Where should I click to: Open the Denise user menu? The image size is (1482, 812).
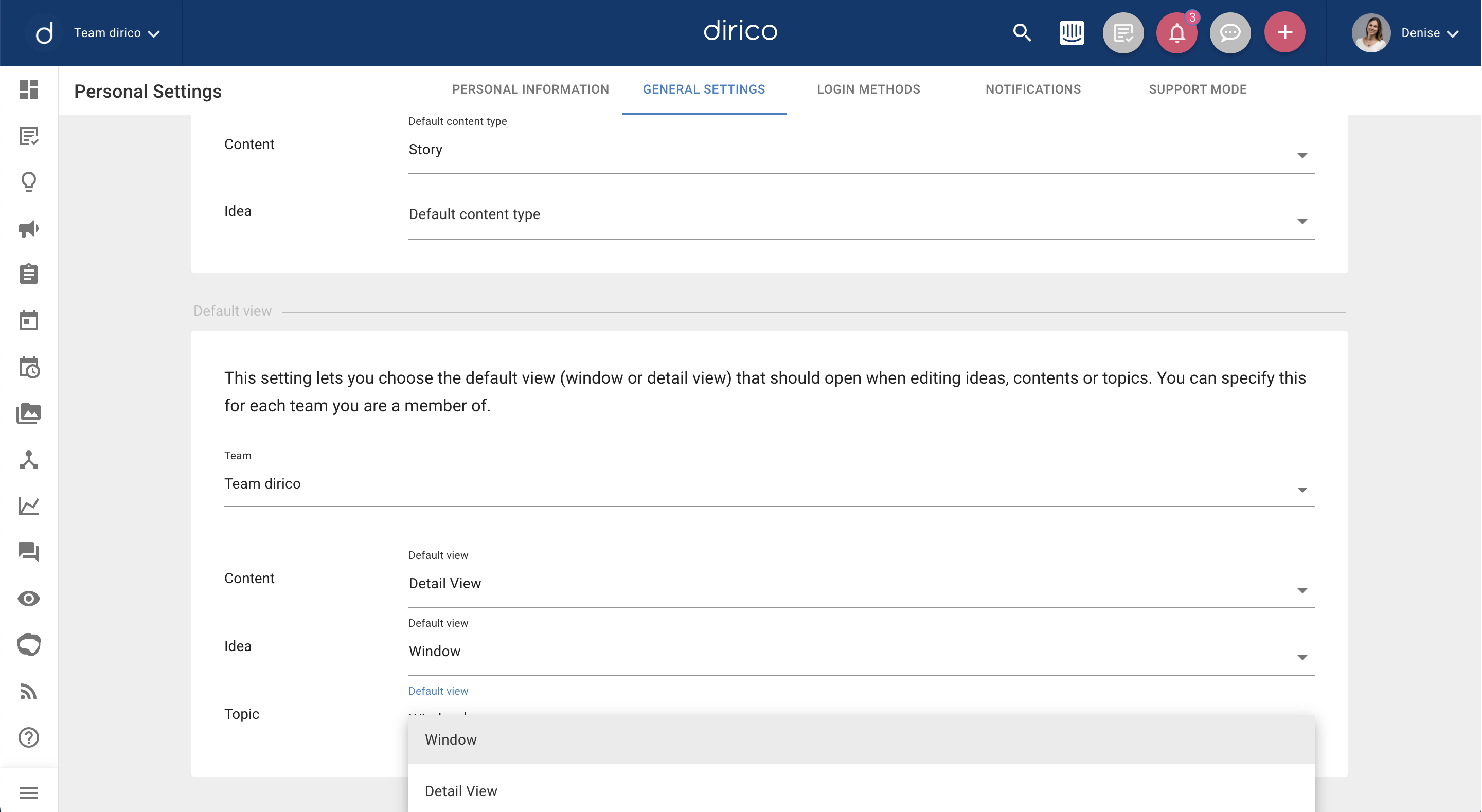click(1430, 33)
